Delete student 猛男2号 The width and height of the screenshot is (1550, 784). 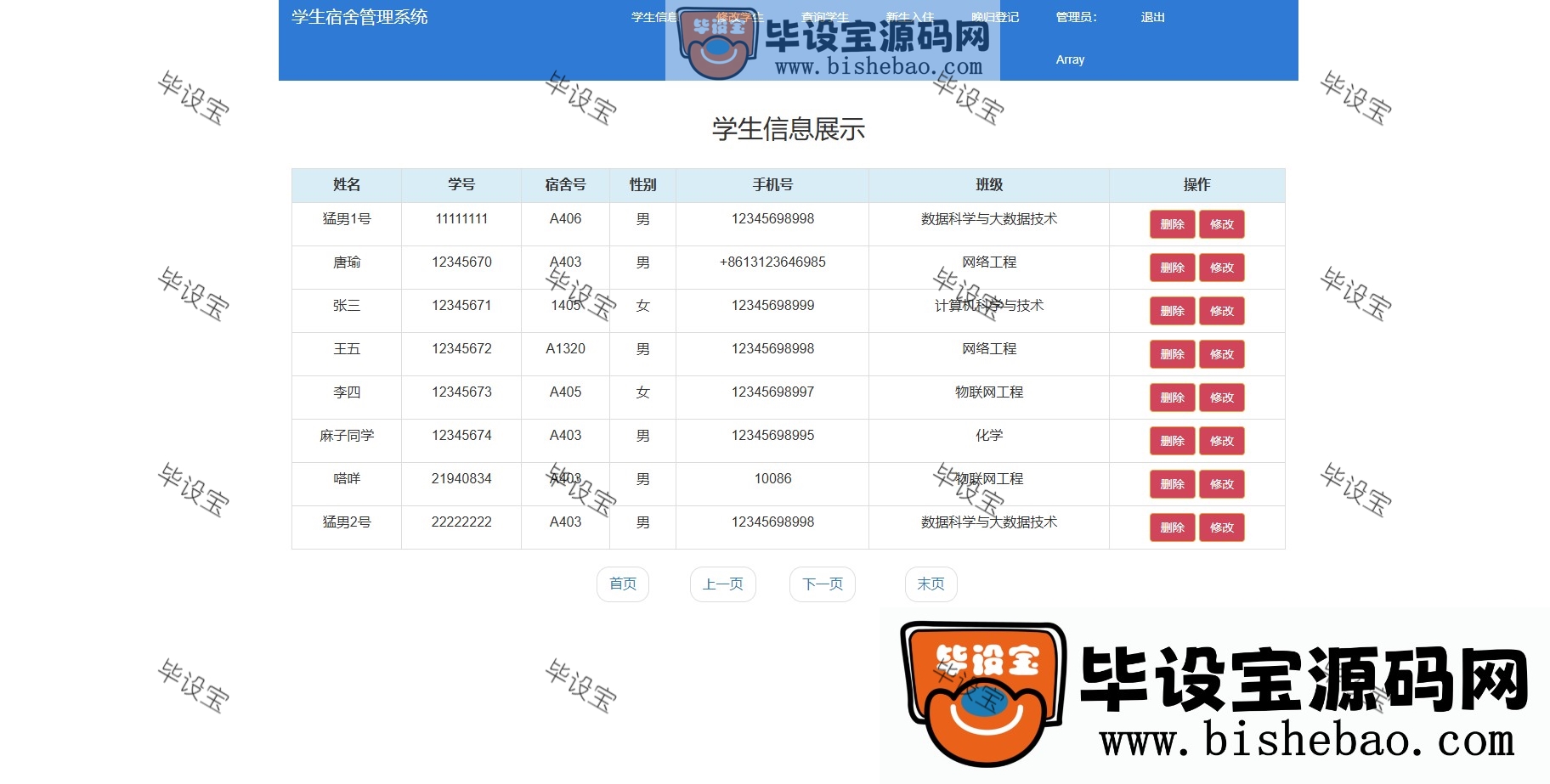(1172, 527)
